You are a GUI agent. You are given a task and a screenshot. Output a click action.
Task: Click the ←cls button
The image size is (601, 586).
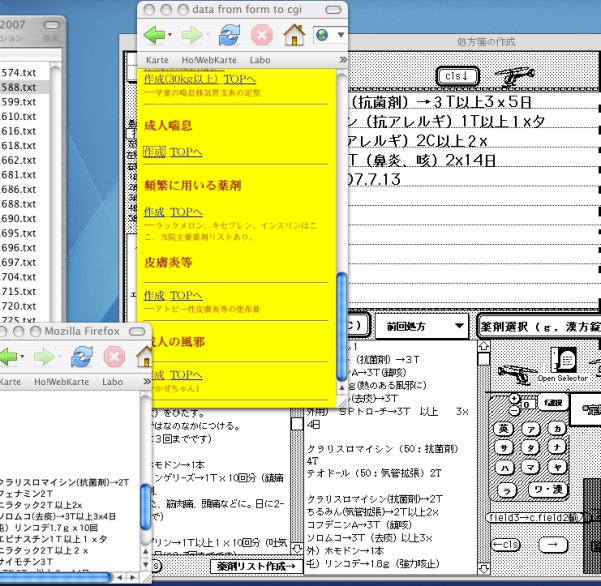(506, 545)
